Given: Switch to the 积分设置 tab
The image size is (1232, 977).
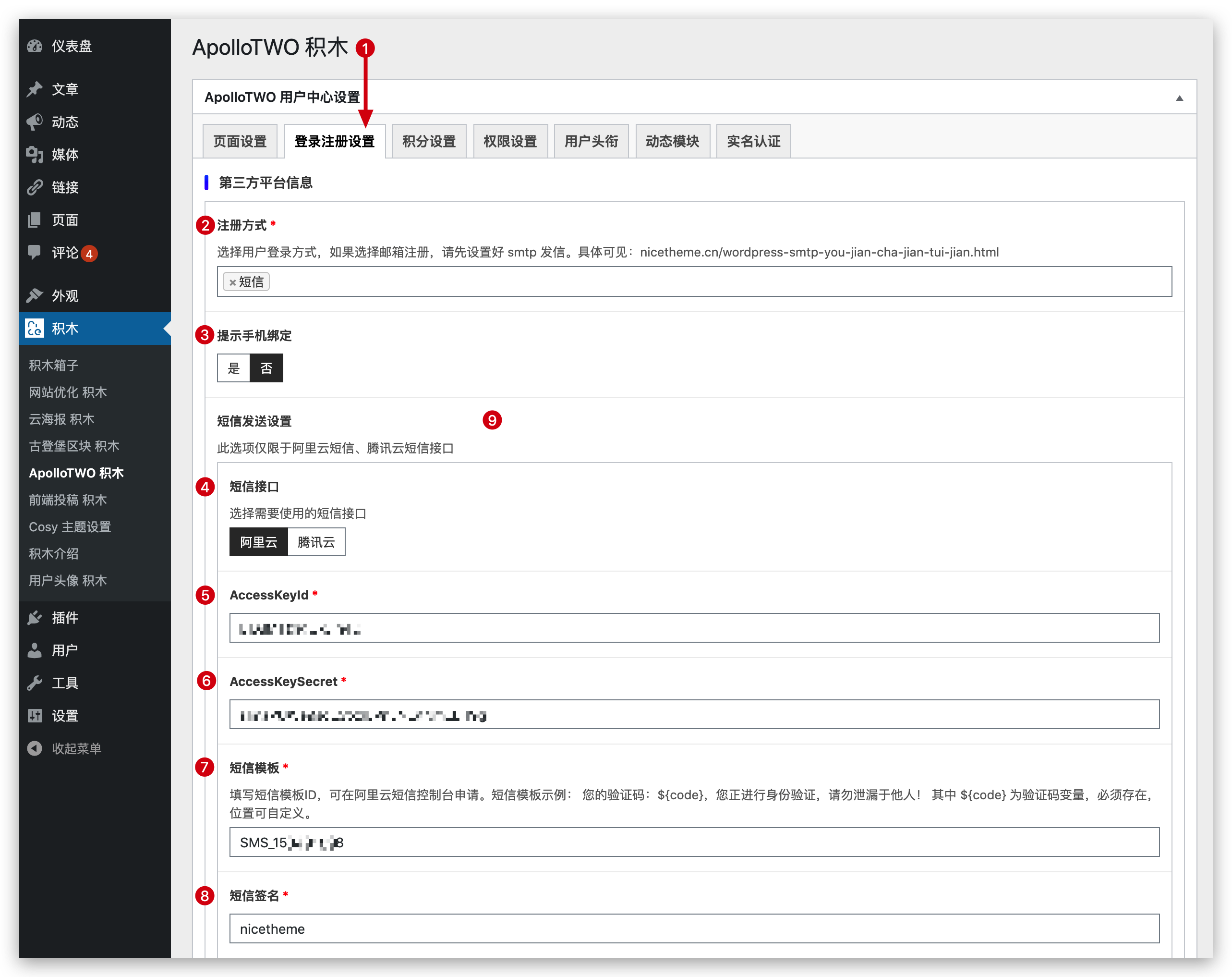Looking at the screenshot, I should click(429, 141).
